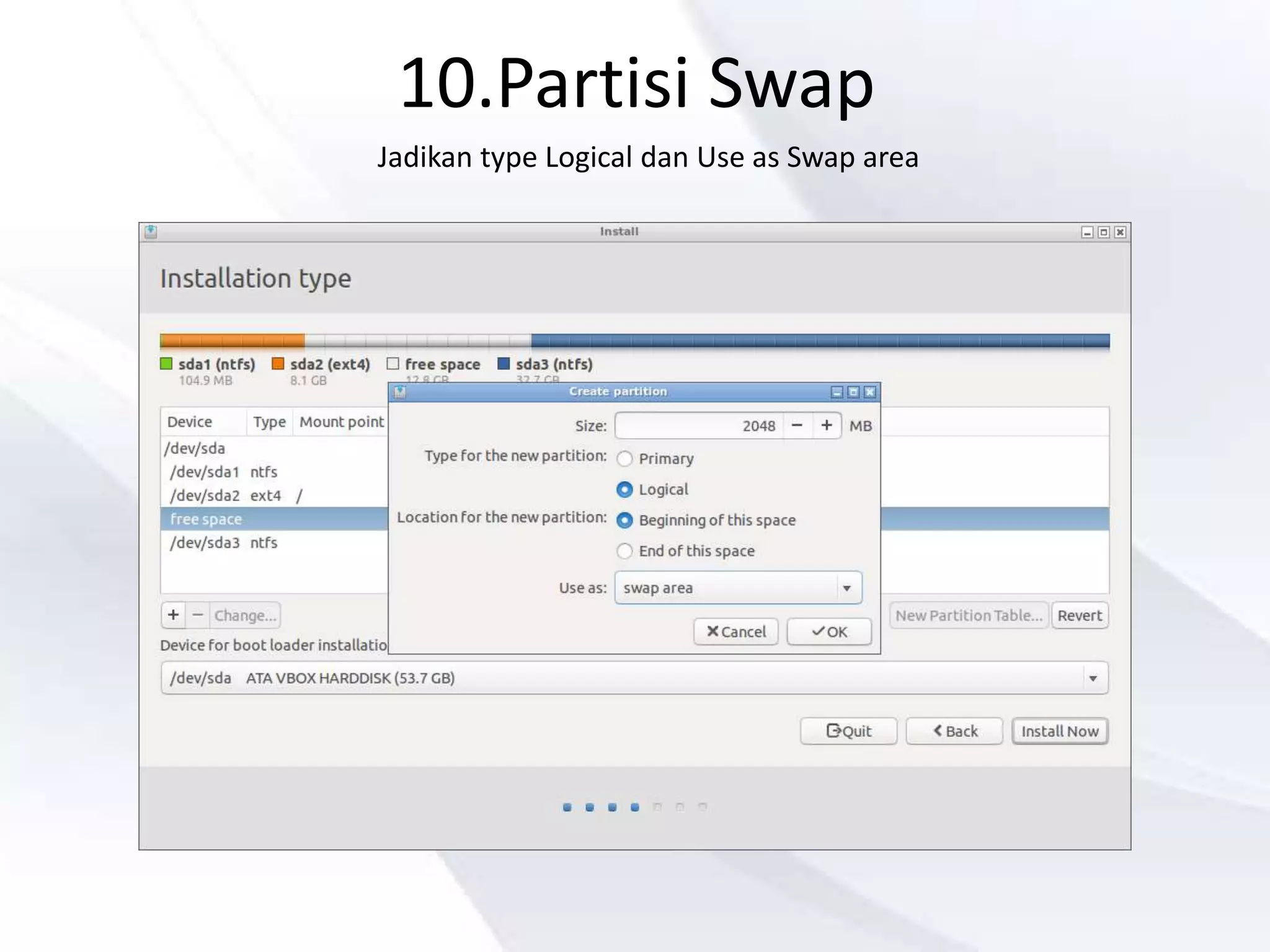Click the Change... partition button

pyautogui.click(x=245, y=615)
